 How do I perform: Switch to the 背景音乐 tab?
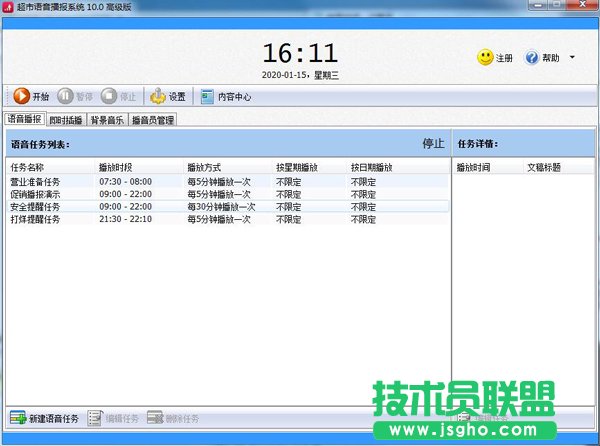(x=107, y=120)
